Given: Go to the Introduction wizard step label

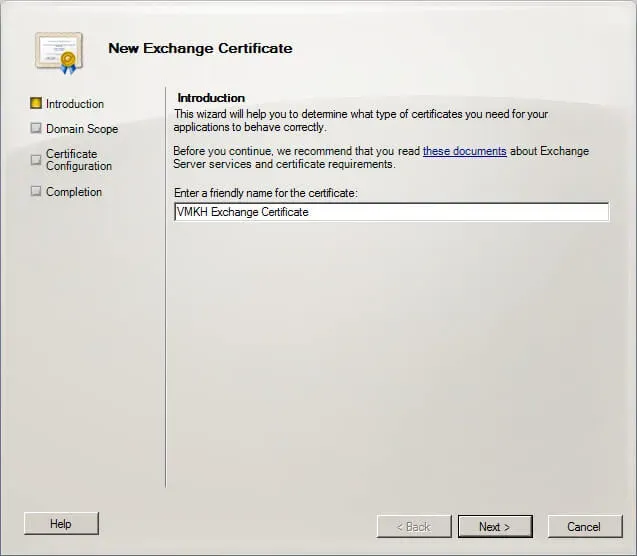Looking at the screenshot, I should tap(75, 104).
